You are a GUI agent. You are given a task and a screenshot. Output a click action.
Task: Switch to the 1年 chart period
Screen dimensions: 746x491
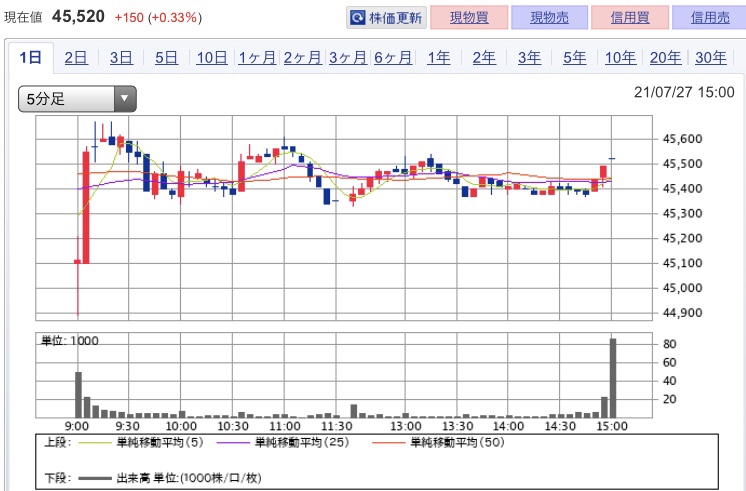click(x=439, y=58)
